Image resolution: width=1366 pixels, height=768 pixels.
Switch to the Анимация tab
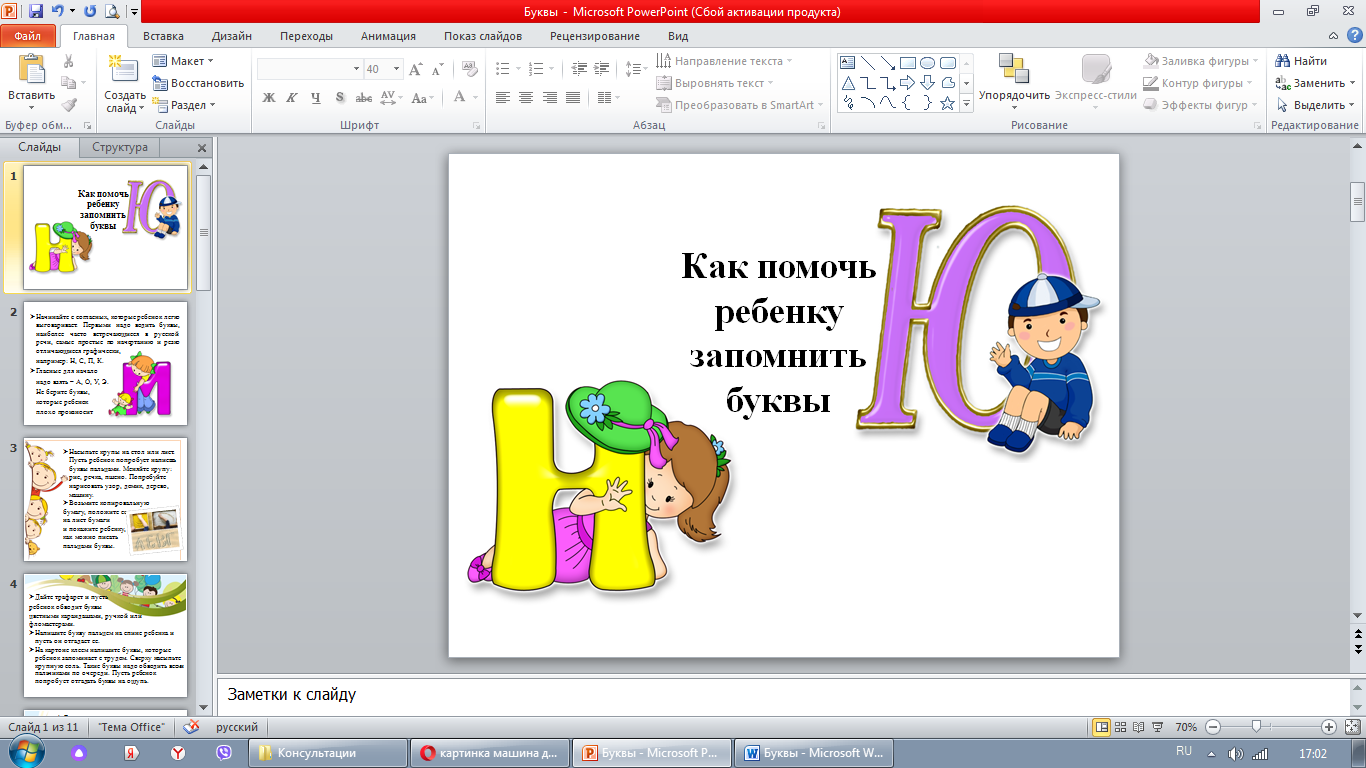(x=389, y=36)
